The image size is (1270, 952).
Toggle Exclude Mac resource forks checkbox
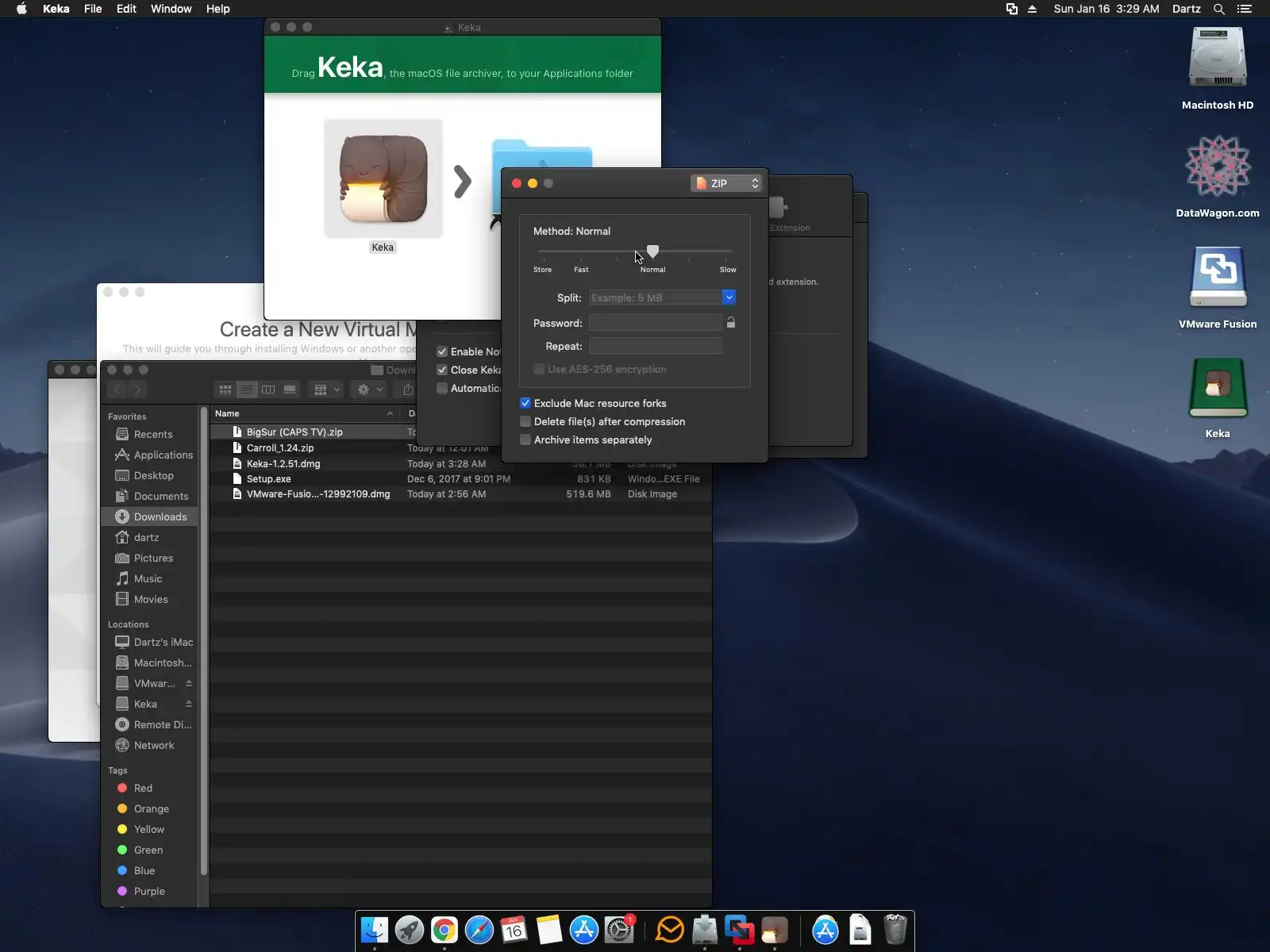pyautogui.click(x=525, y=403)
